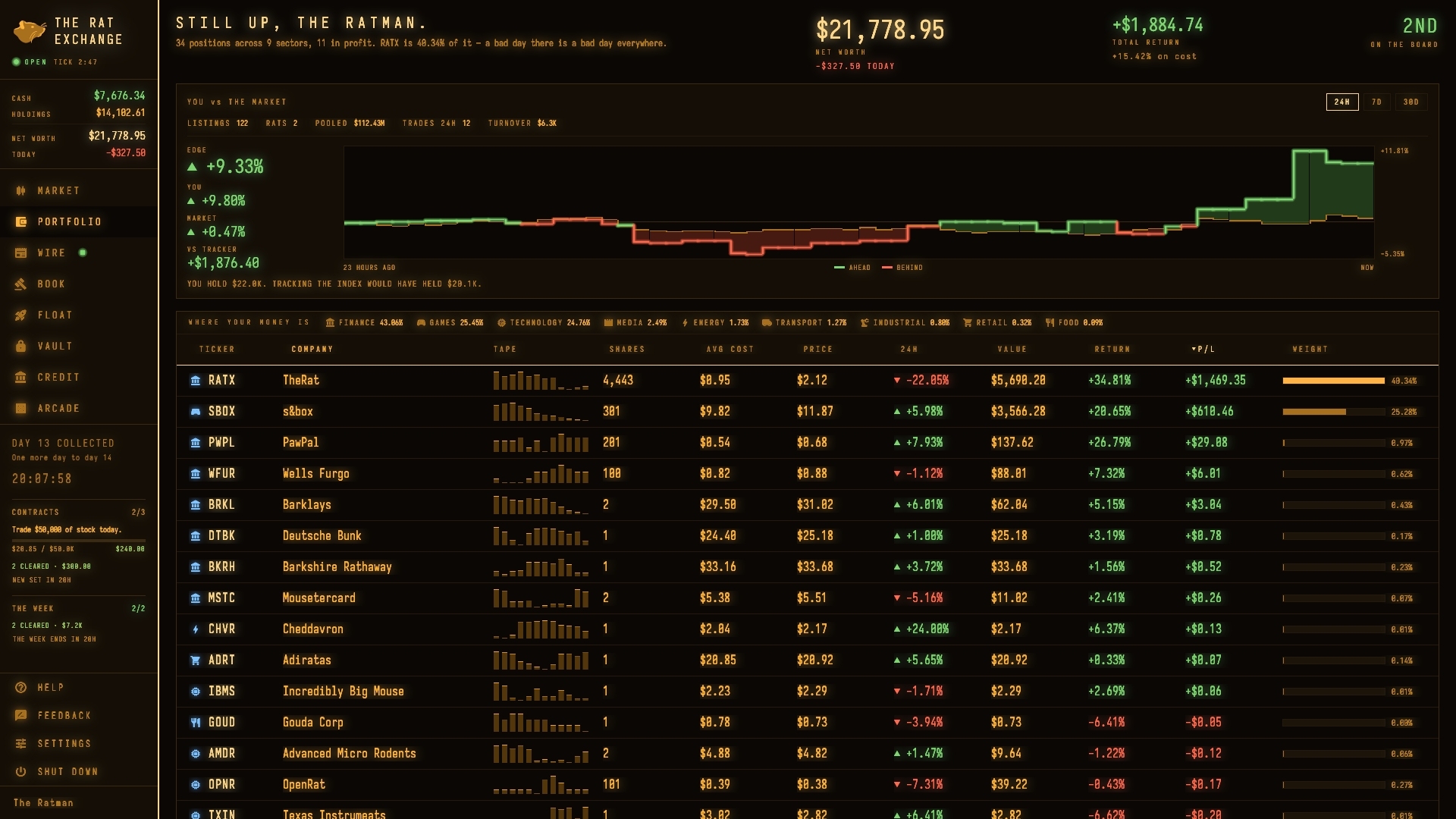
Task: Open The Ratman profile name
Action: 43,802
